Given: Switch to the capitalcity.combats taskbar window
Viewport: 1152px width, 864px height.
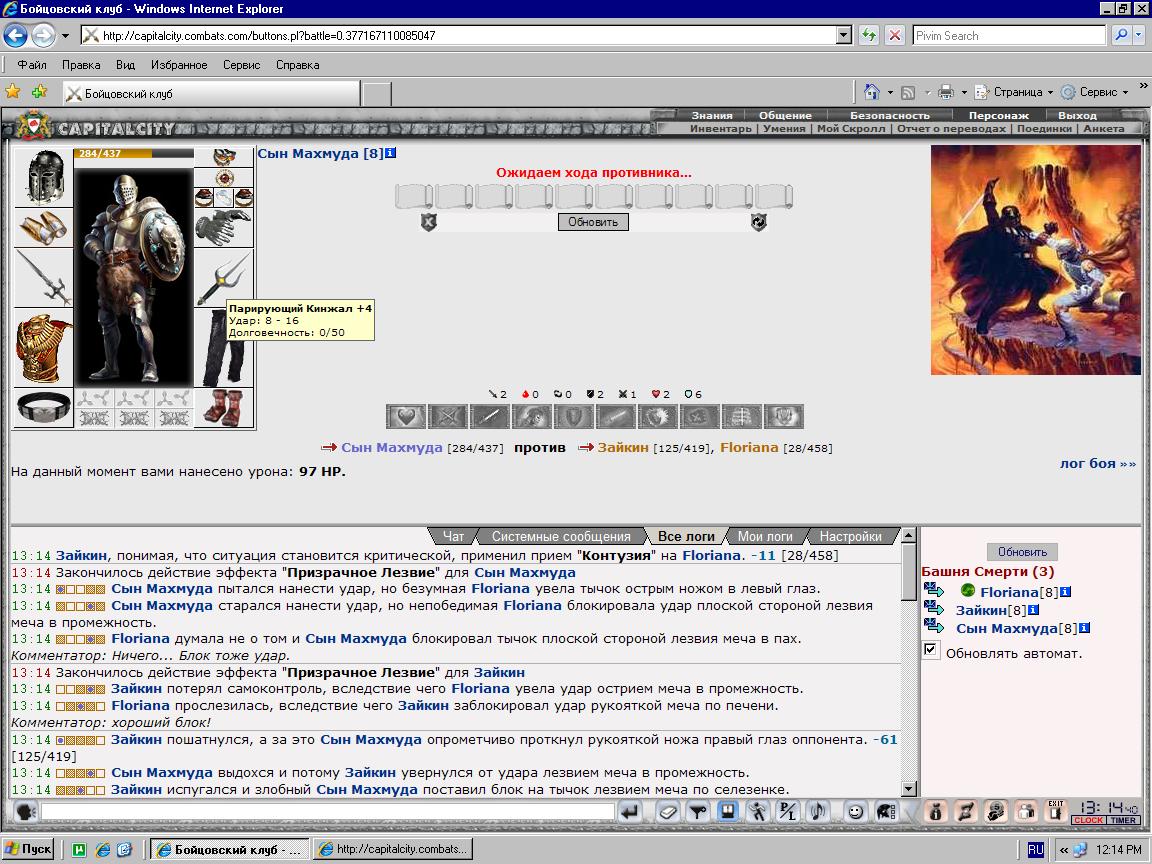Looking at the screenshot, I should coord(393,849).
